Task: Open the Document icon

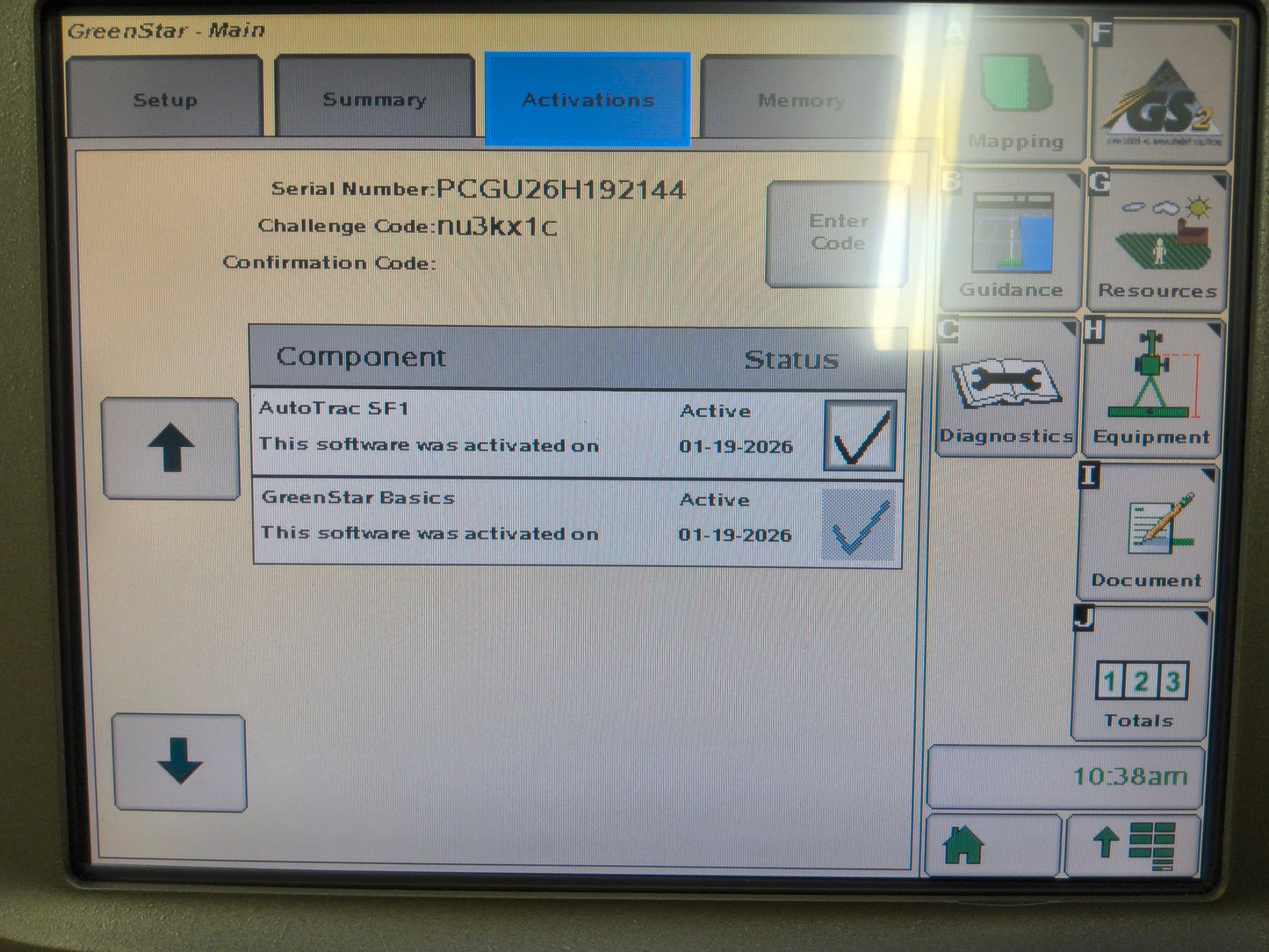Action: point(1145,533)
